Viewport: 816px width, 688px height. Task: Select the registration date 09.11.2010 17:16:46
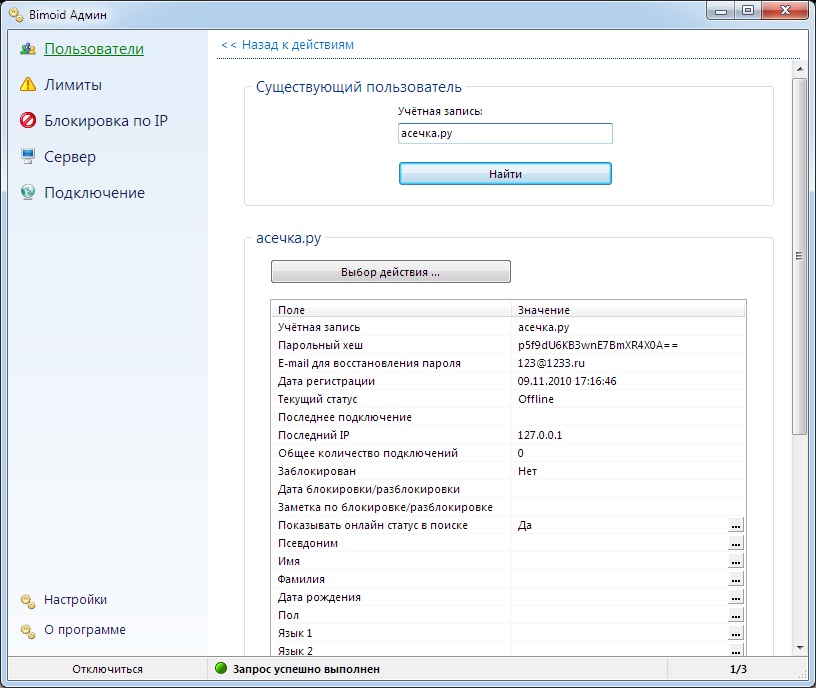click(x=567, y=381)
